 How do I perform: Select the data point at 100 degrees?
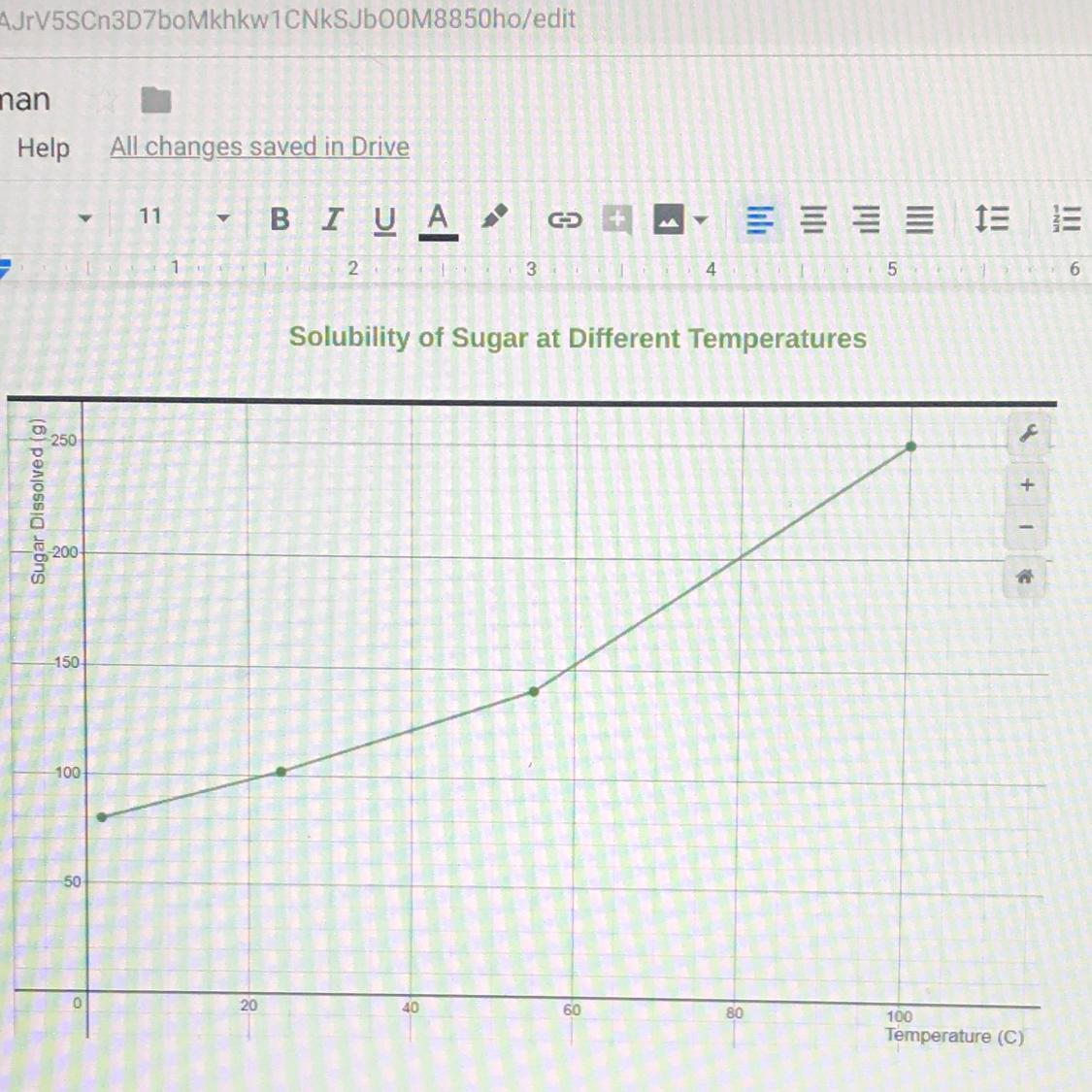pos(910,447)
